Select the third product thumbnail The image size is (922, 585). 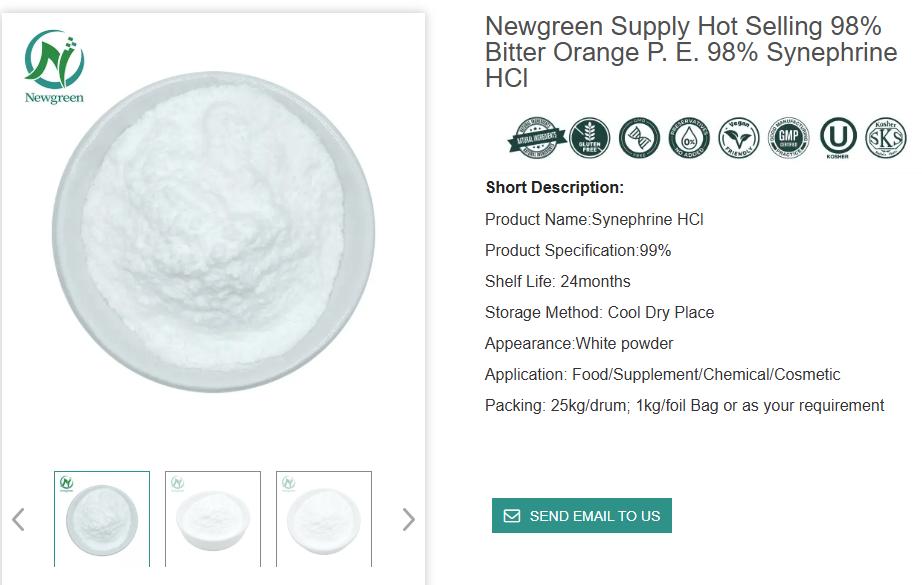(x=324, y=519)
